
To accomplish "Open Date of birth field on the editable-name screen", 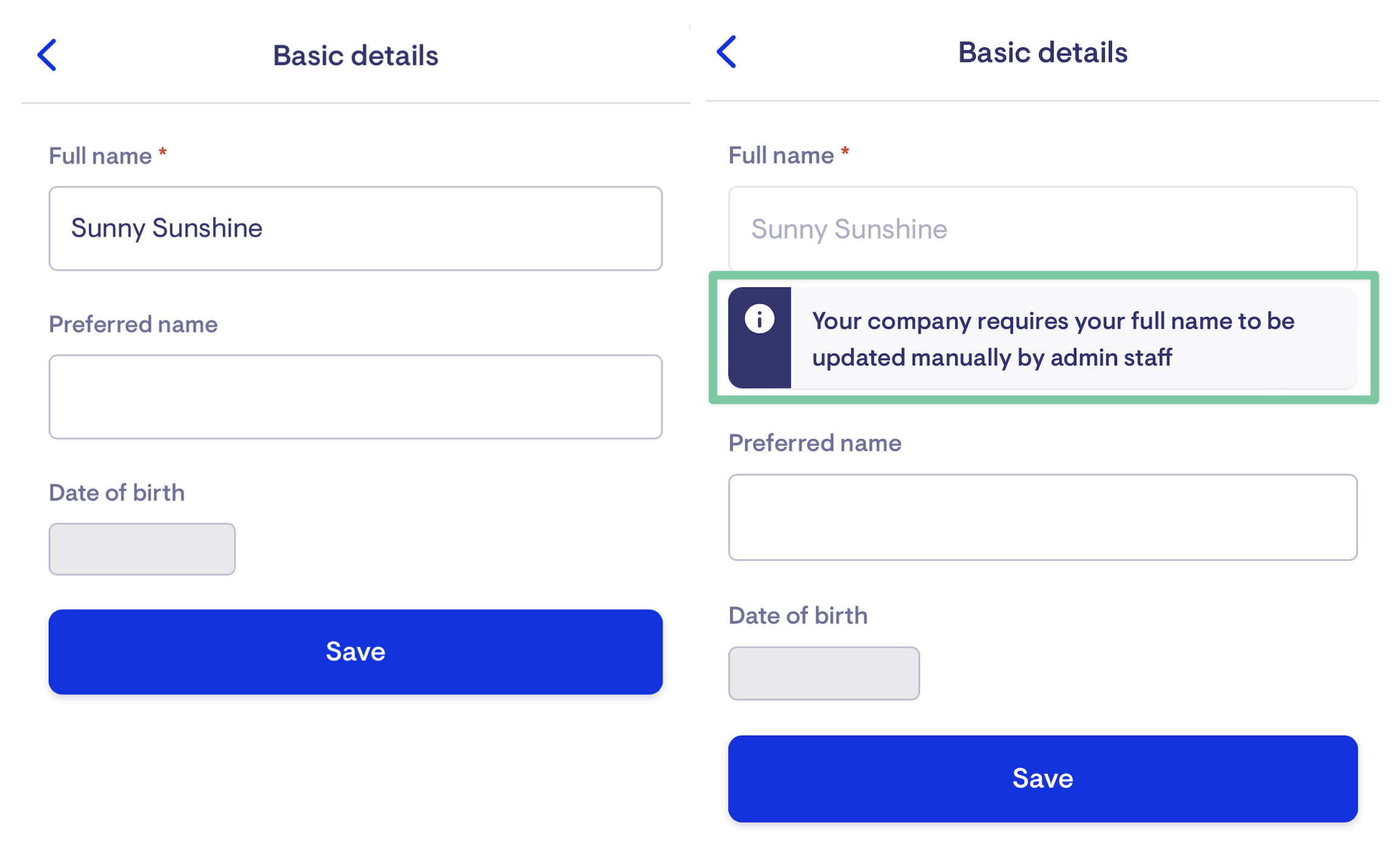I will tap(142, 548).
